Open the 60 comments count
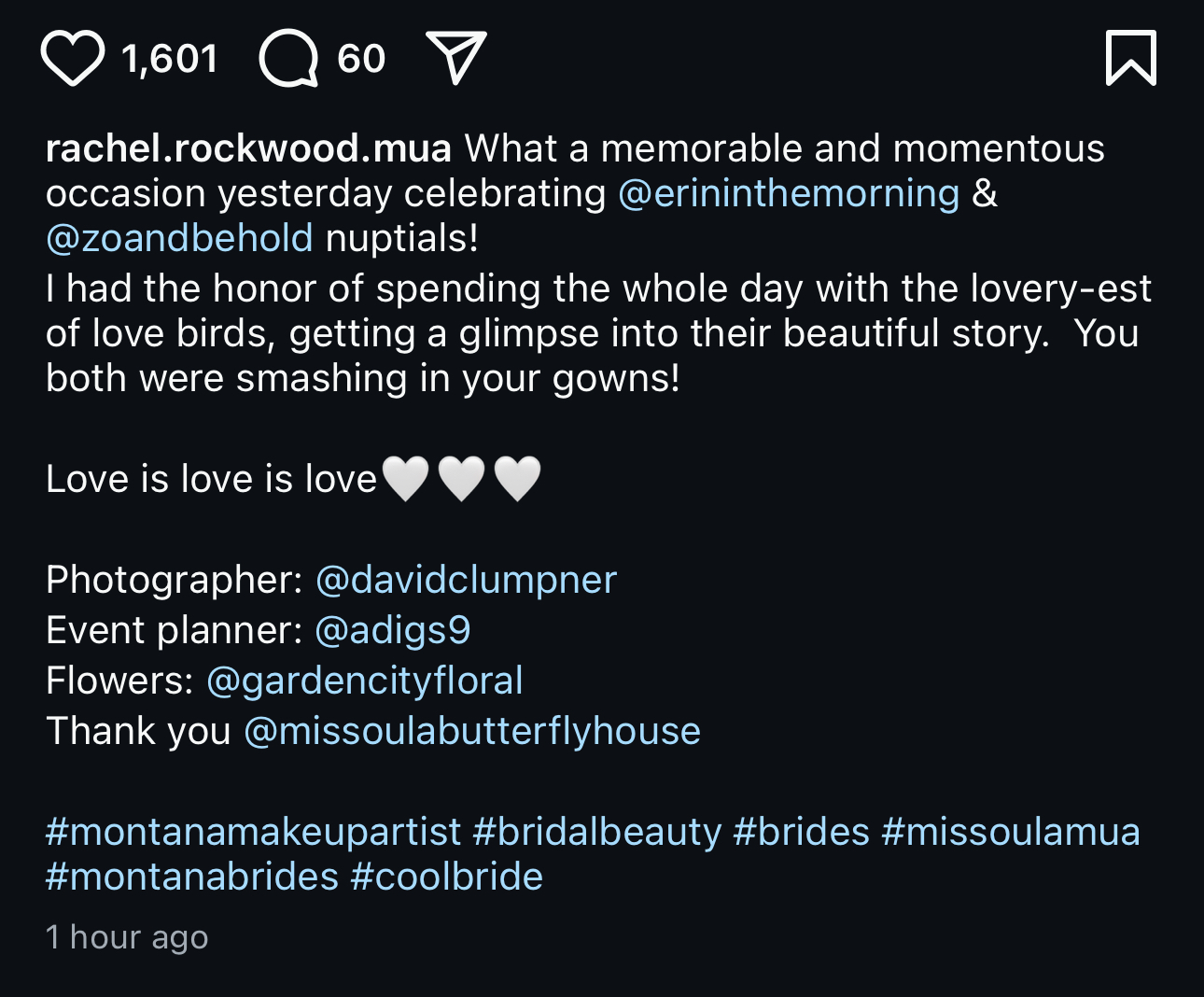The image size is (1204, 997). pyautogui.click(x=361, y=60)
